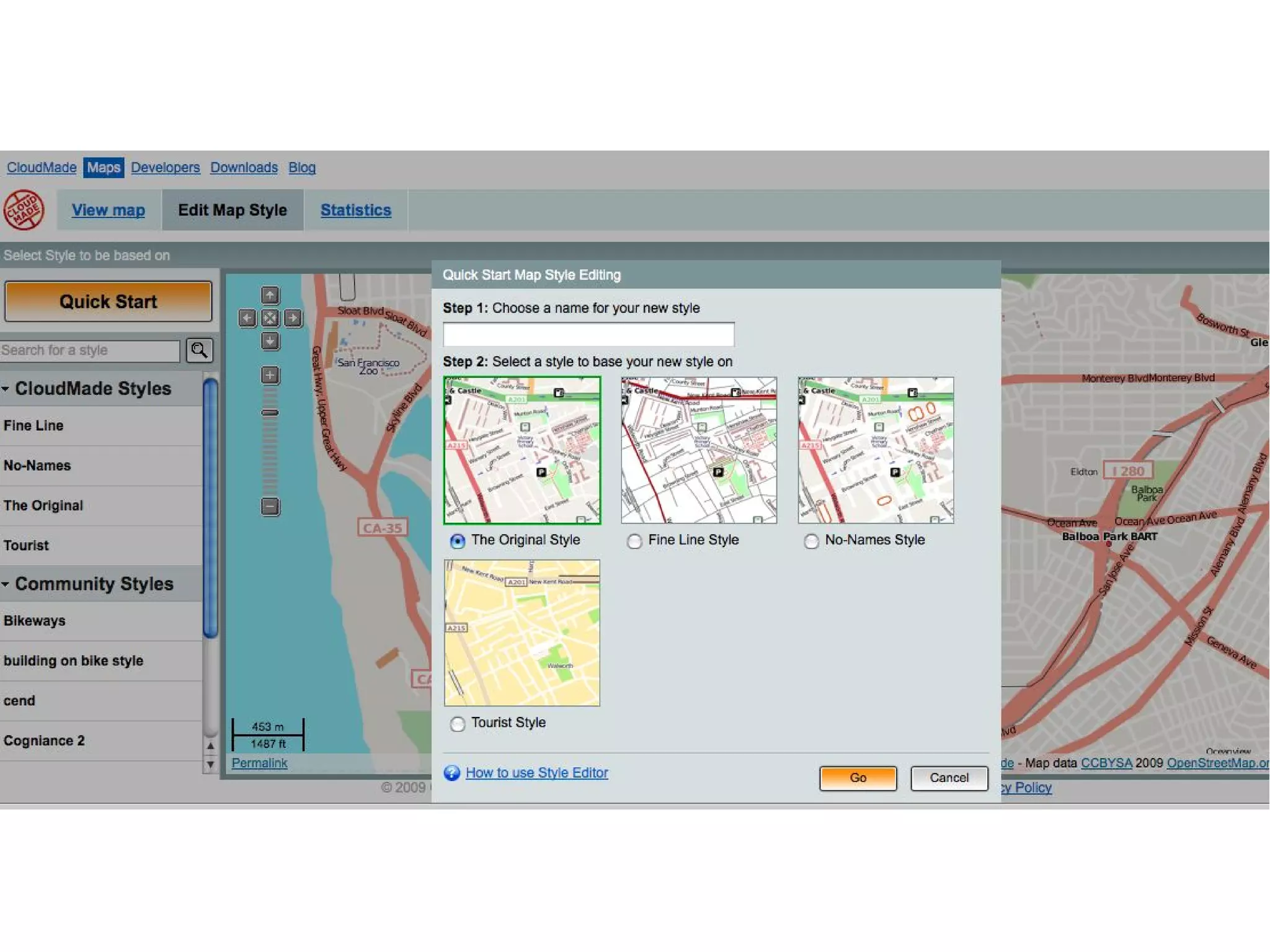Click the center reset pan icon

(x=270, y=318)
